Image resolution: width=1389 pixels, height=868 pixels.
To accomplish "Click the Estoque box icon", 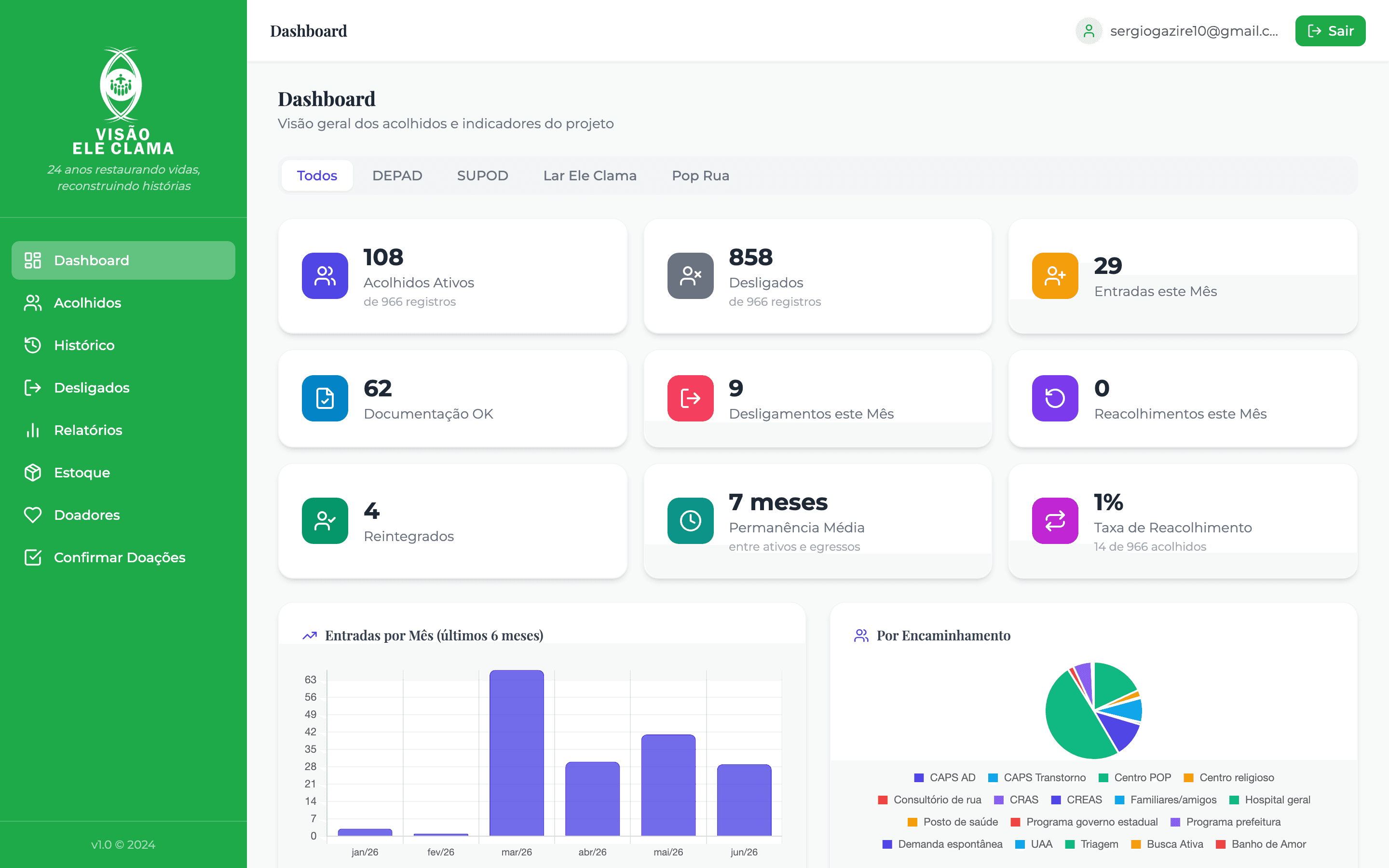I will pos(33,473).
